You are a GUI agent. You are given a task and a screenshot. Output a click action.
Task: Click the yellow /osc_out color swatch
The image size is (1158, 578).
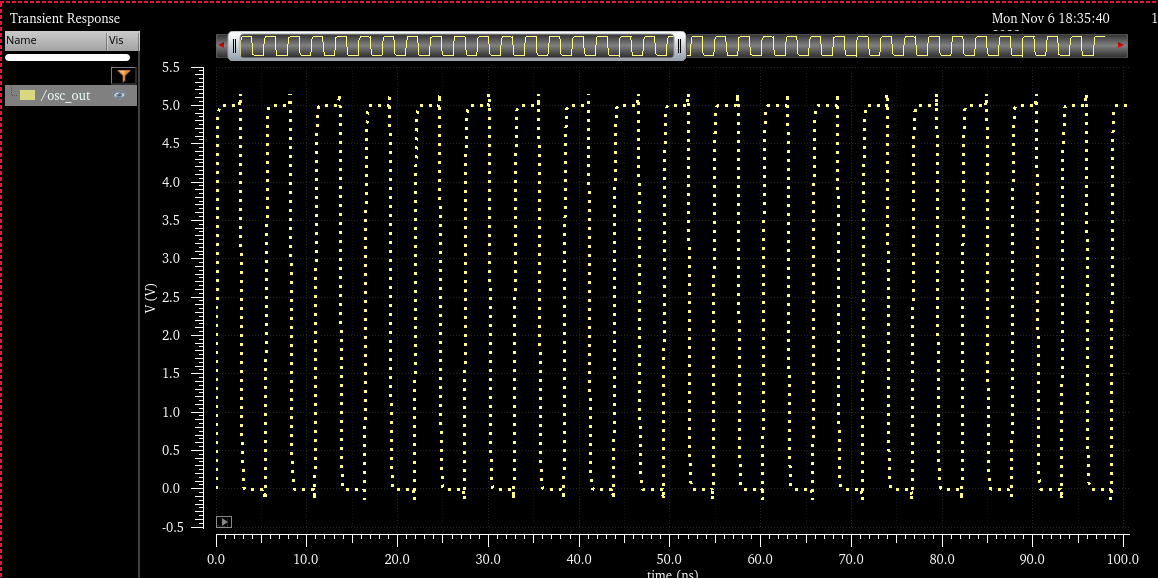[28, 95]
